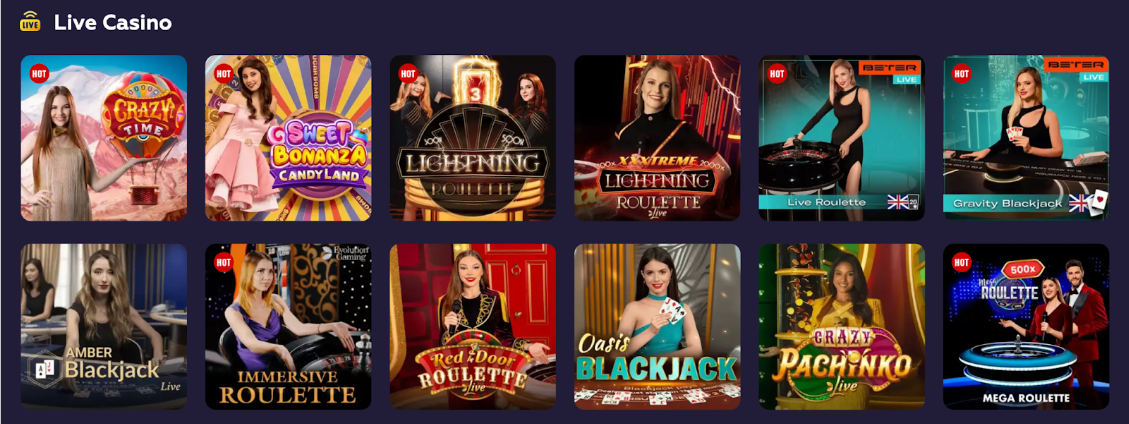Screen dimensions: 1129x424
Task: Open the Oasis Blackjack table
Action: [x=657, y=327]
